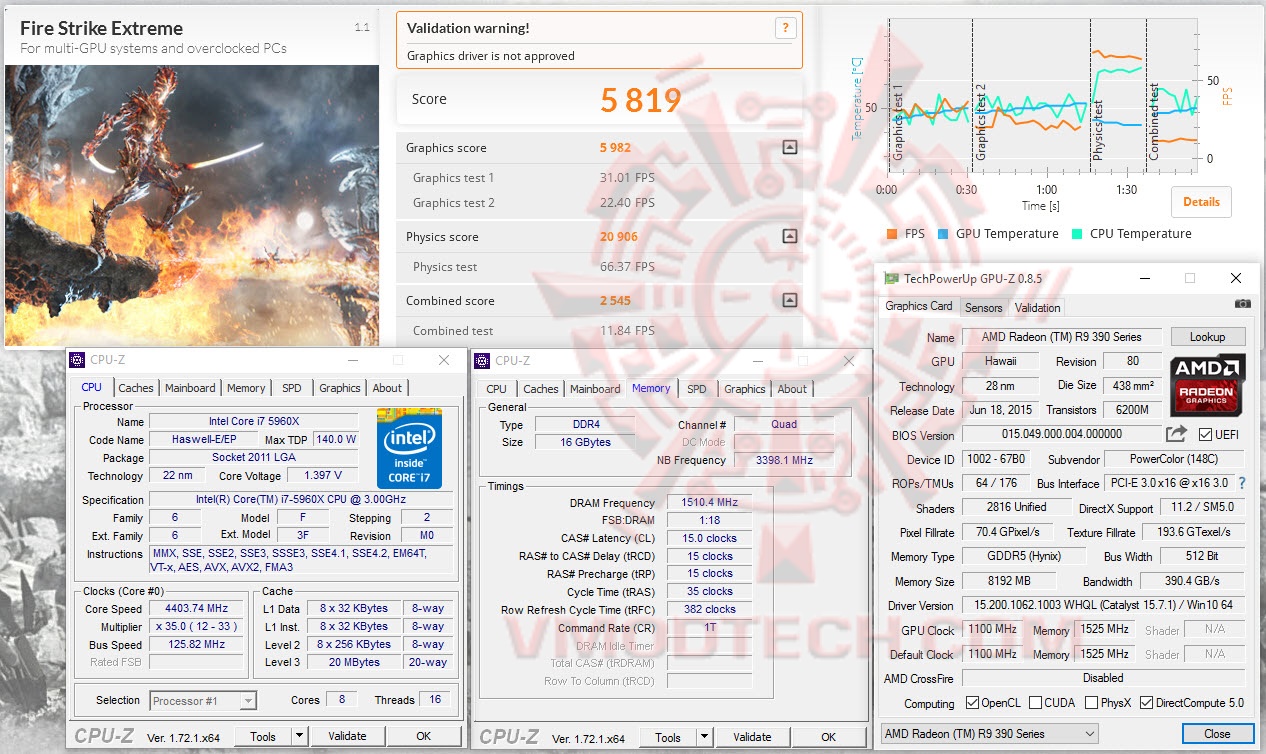Toggle the OpenCL checkbox
The width and height of the screenshot is (1266, 754).
tap(972, 703)
